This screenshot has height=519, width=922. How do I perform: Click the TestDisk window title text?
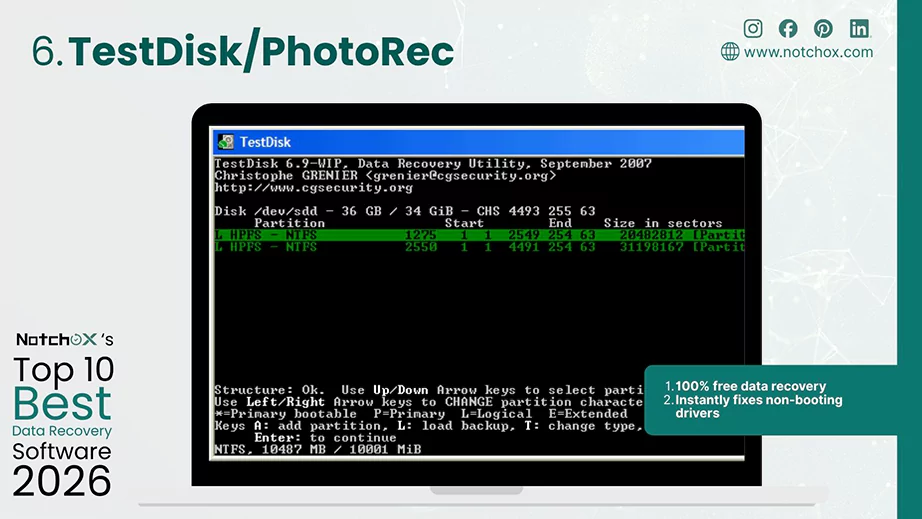pyautogui.click(x=265, y=142)
